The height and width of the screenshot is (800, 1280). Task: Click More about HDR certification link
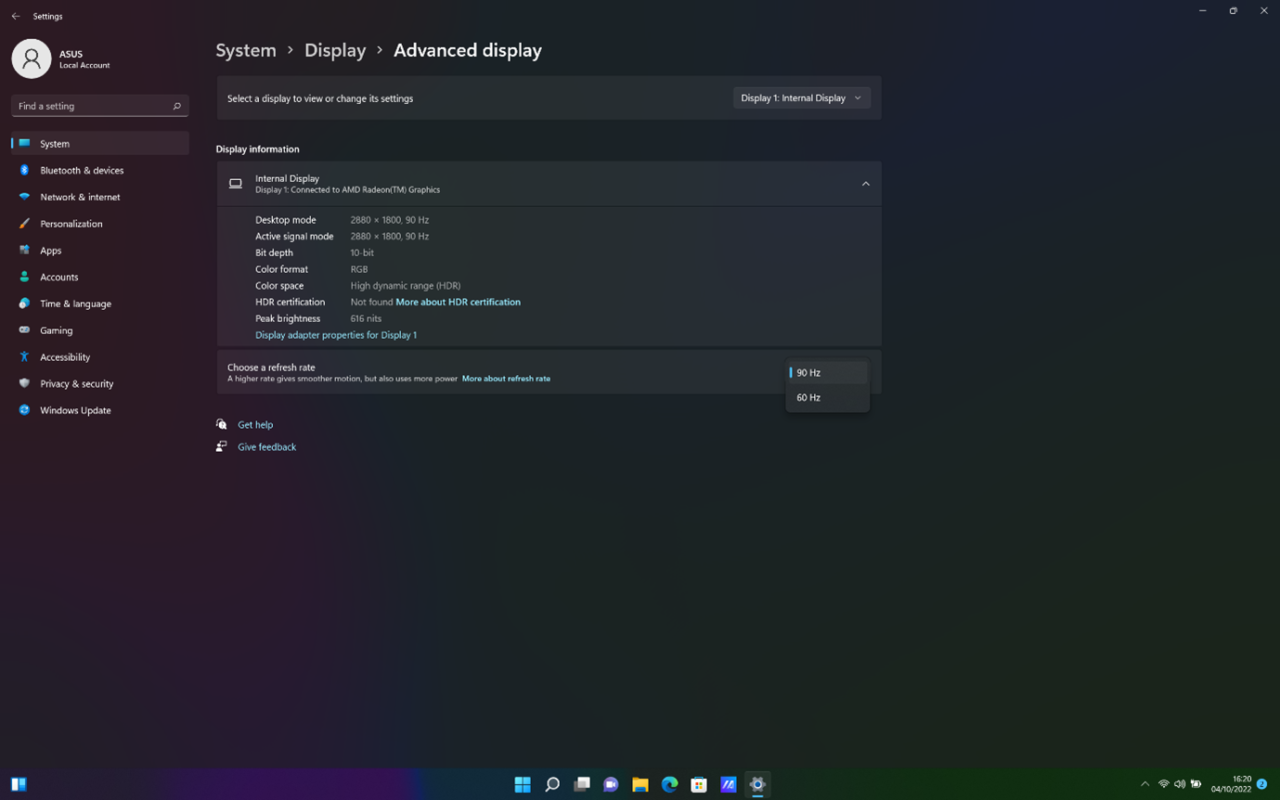(458, 302)
